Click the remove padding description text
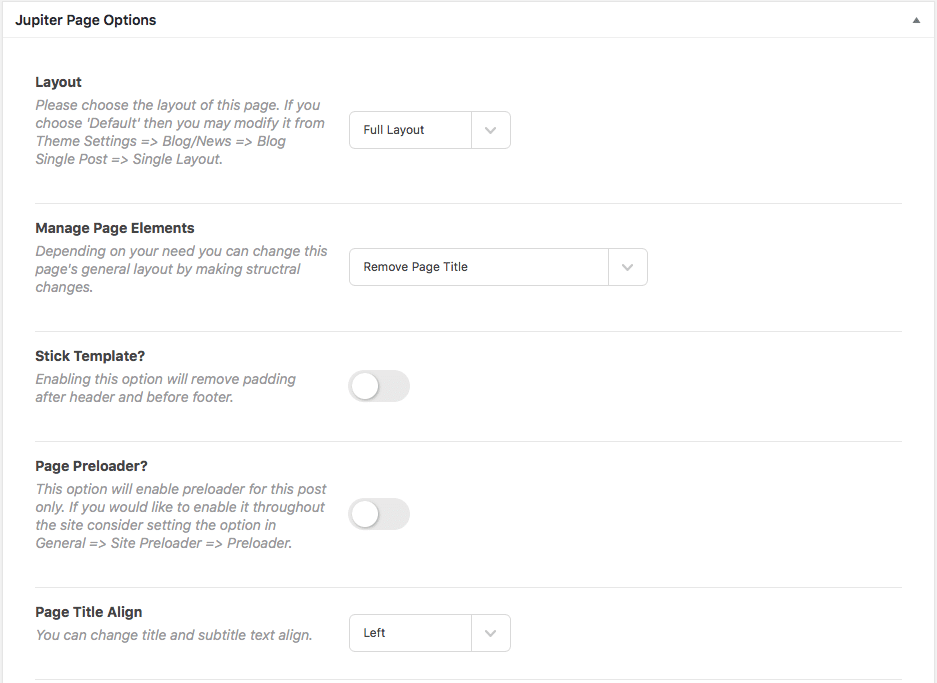The width and height of the screenshot is (937, 683). click(x=166, y=388)
